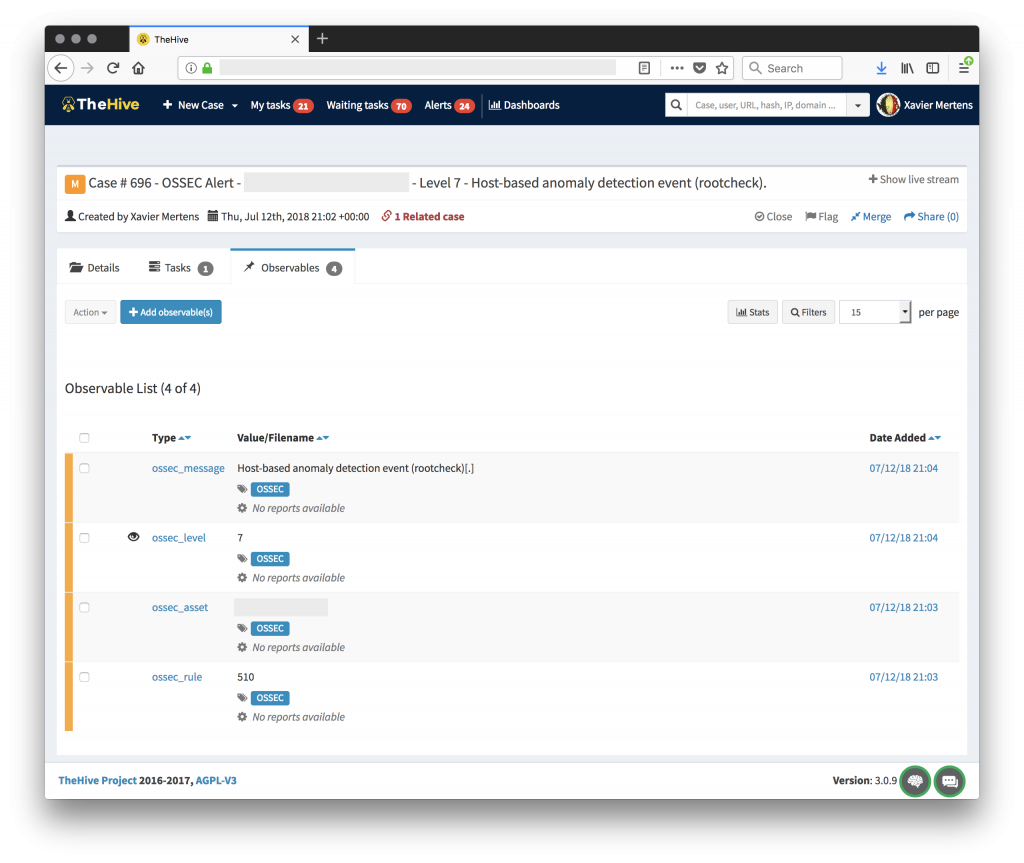Click the browser Search box
The image size is (1024, 863).
click(x=792, y=68)
